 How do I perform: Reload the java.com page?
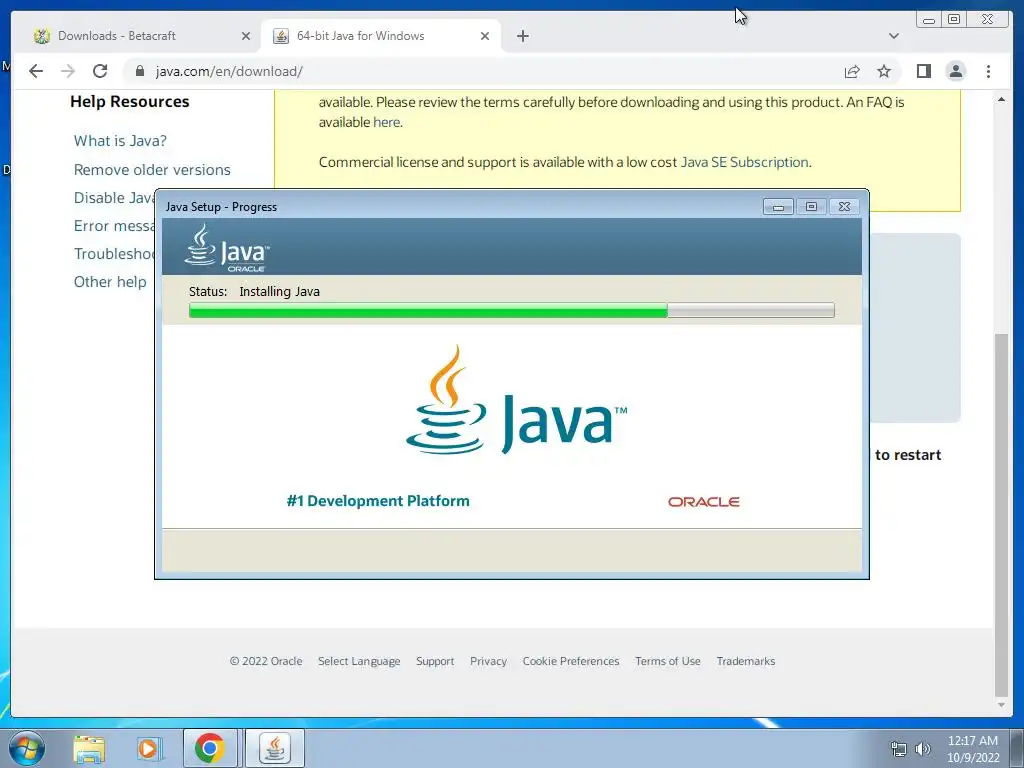click(100, 71)
